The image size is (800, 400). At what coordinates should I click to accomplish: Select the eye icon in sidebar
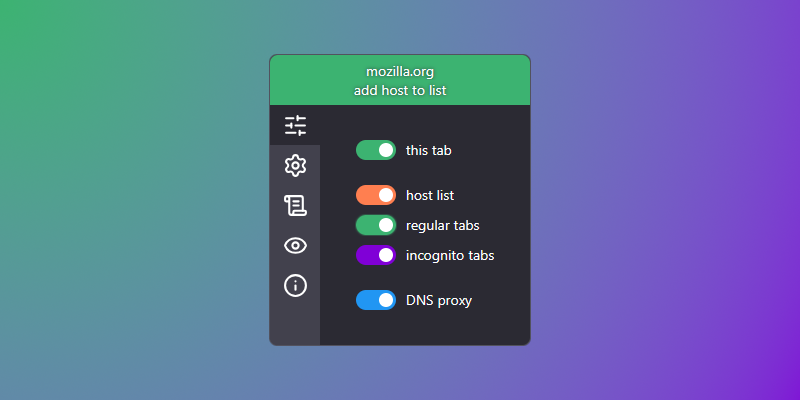click(x=295, y=246)
